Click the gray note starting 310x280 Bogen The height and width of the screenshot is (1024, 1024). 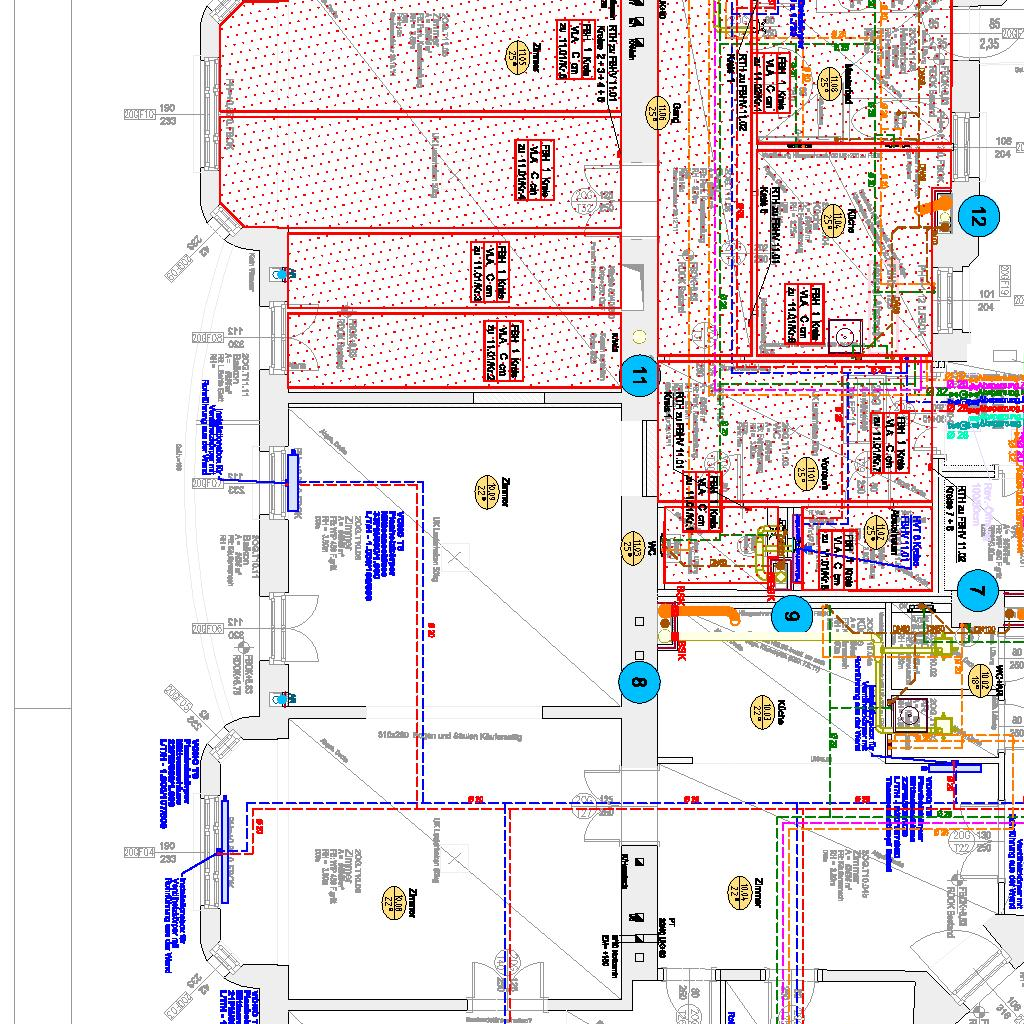pos(450,735)
